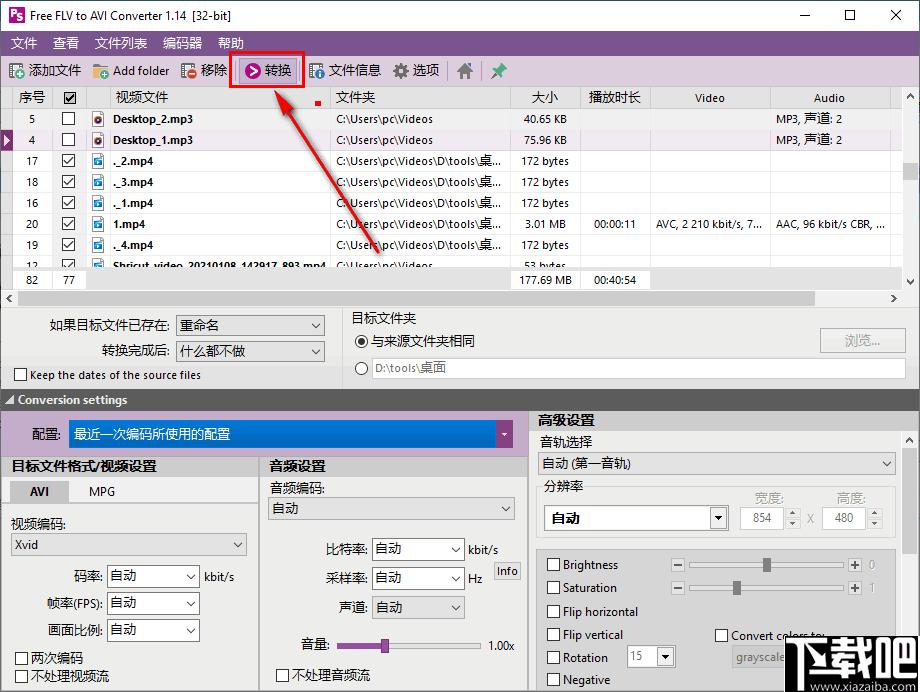Click the app logo icon in the title bar
Viewport: 920px width, 692px height.
point(17,15)
